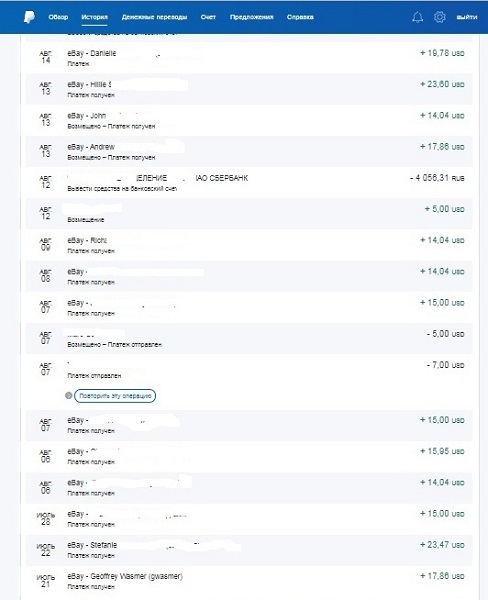Image resolution: width=488 pixels, height=600 pixels.
Task: Click the PayPal logo icon
Action: 29,17
